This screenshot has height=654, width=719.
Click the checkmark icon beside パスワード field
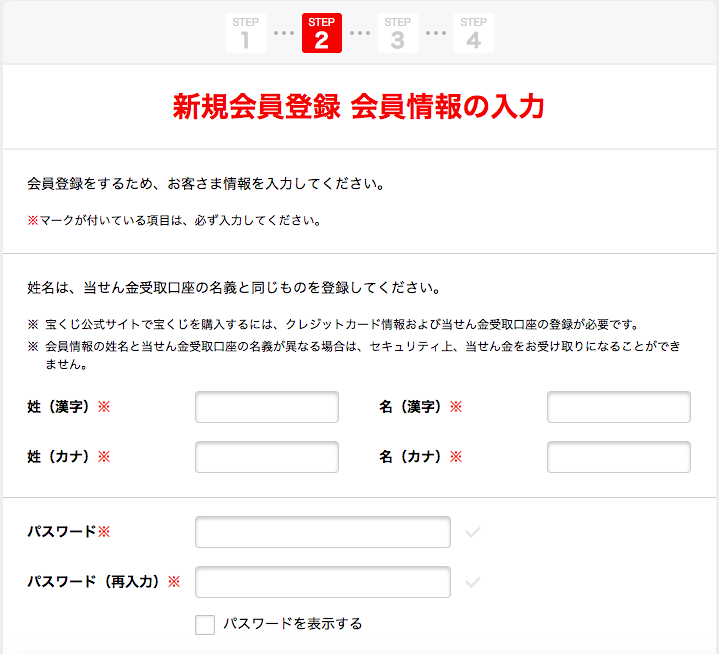click(473, 532)
